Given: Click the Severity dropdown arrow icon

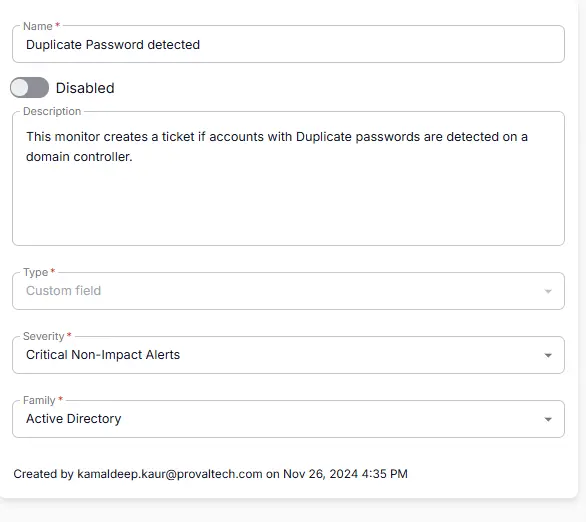Looking at the screenshot, I should point(548,355).
